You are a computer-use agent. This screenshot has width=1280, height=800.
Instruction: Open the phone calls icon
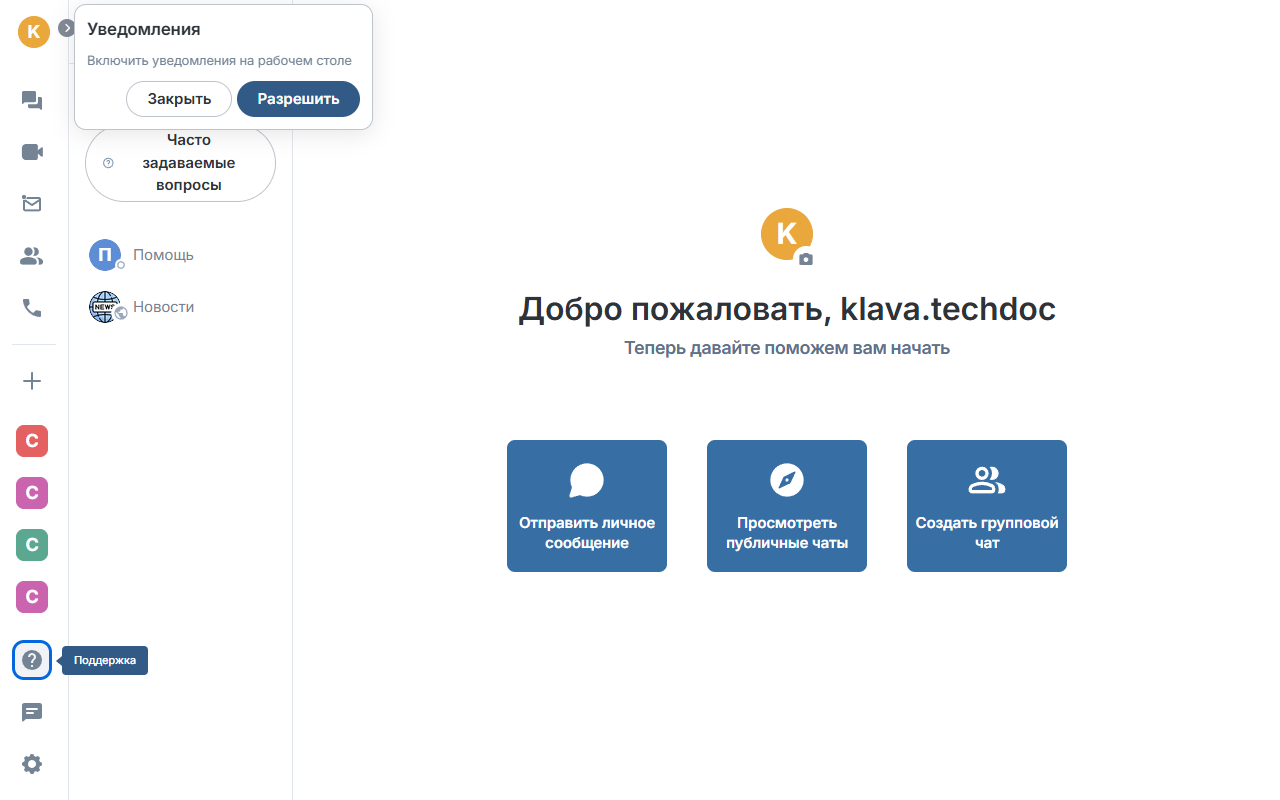(x=32, y=308)
